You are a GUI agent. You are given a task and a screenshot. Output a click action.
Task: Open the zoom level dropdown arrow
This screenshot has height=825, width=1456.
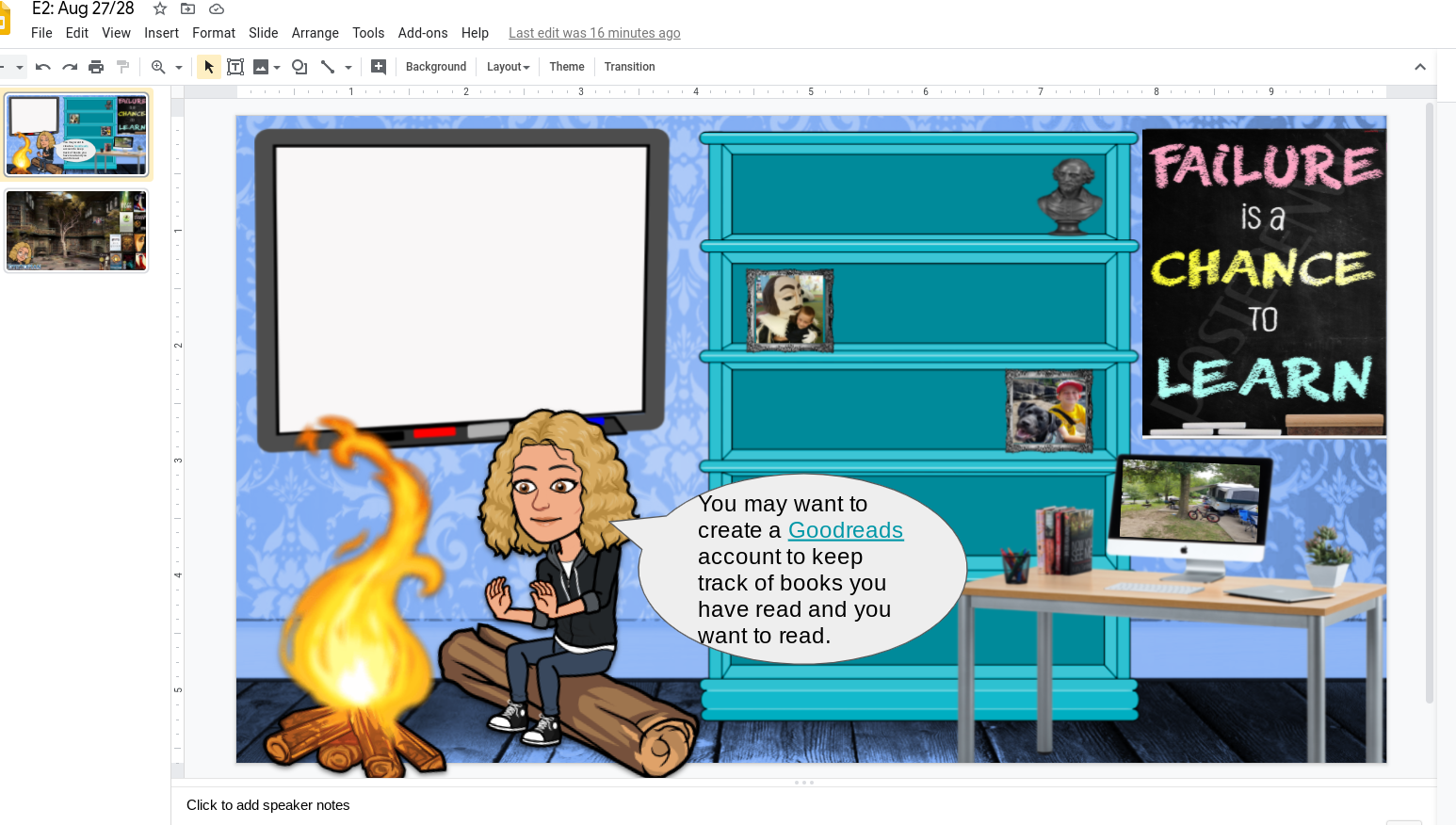(x=179, y=68)
